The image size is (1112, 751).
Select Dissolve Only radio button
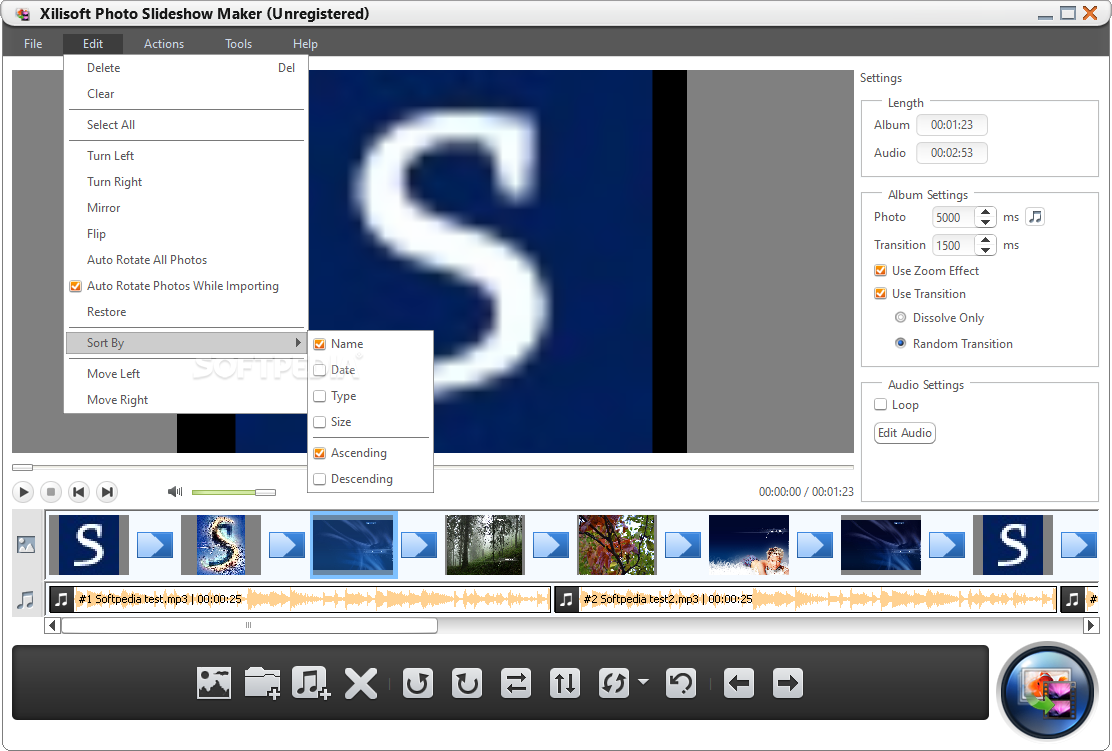[901, 318]
